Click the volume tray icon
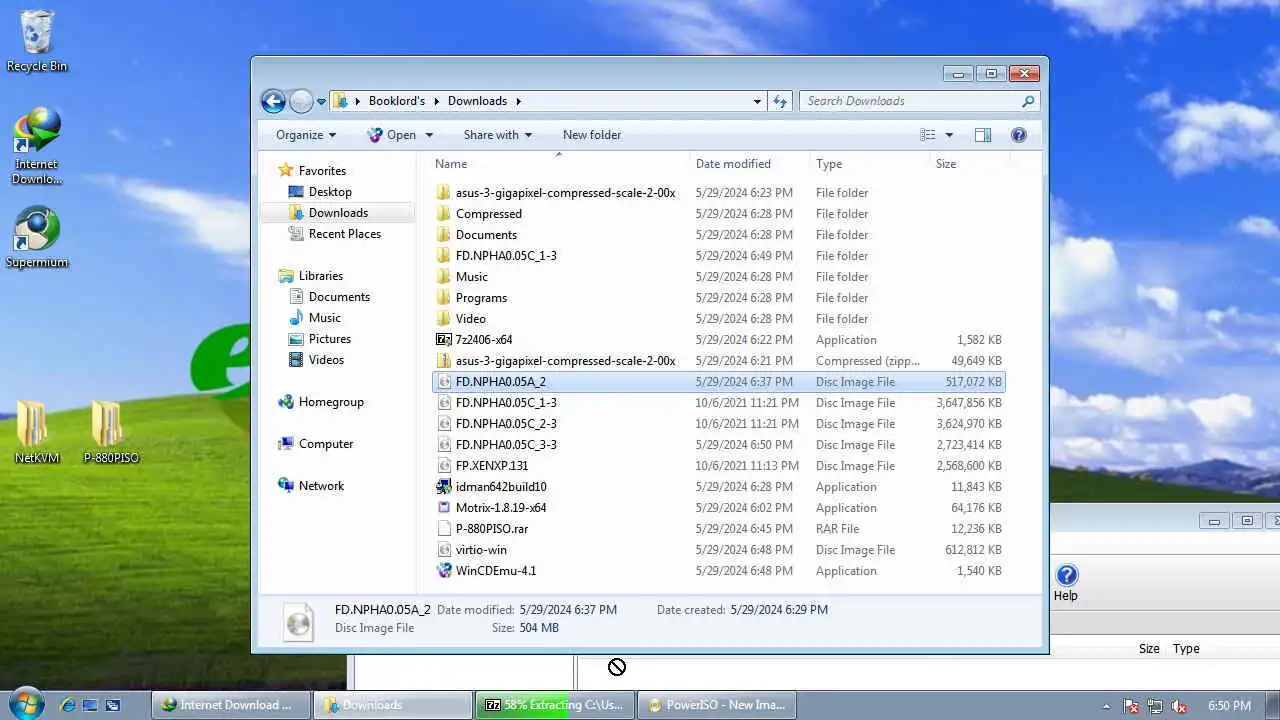Viewport: 1280px width, 720px height. pyautogui.click(x=1179, y=705)
